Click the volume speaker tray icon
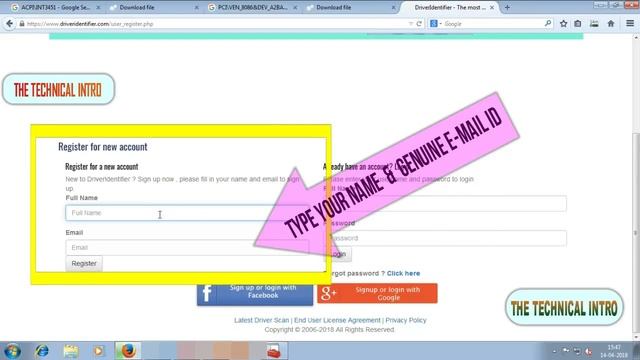Viewport: 640px width, 360px height. point(588,351)
